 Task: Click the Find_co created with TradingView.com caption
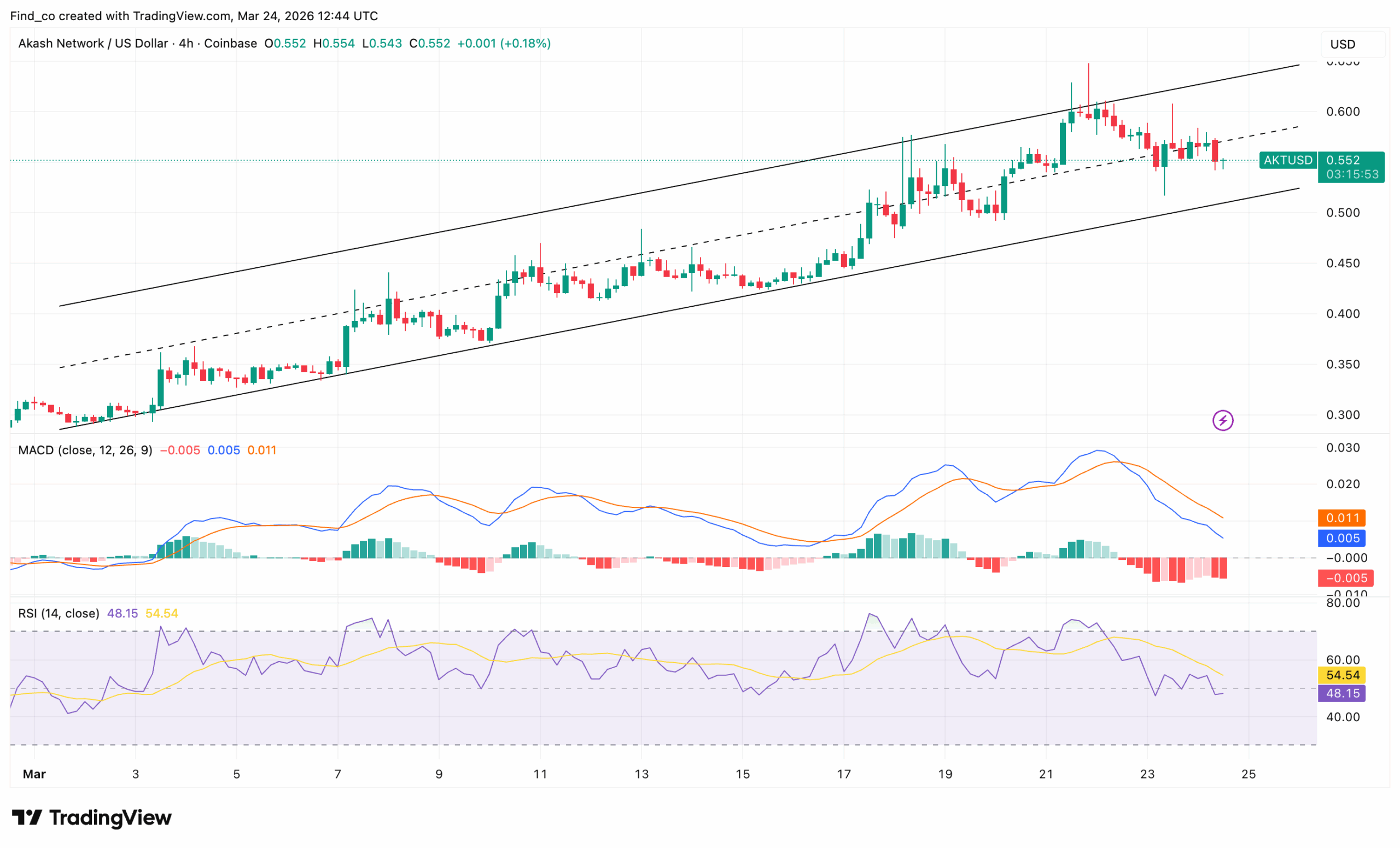(x=194, y=16)
